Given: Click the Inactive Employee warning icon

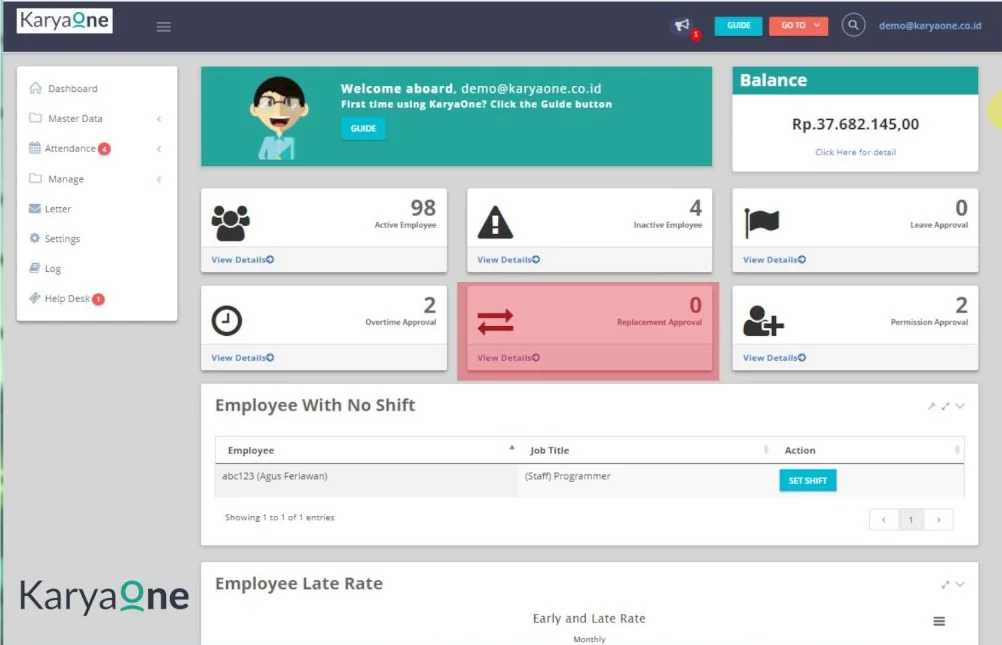Looking at the screenshot, I should (x=495, y=222).
